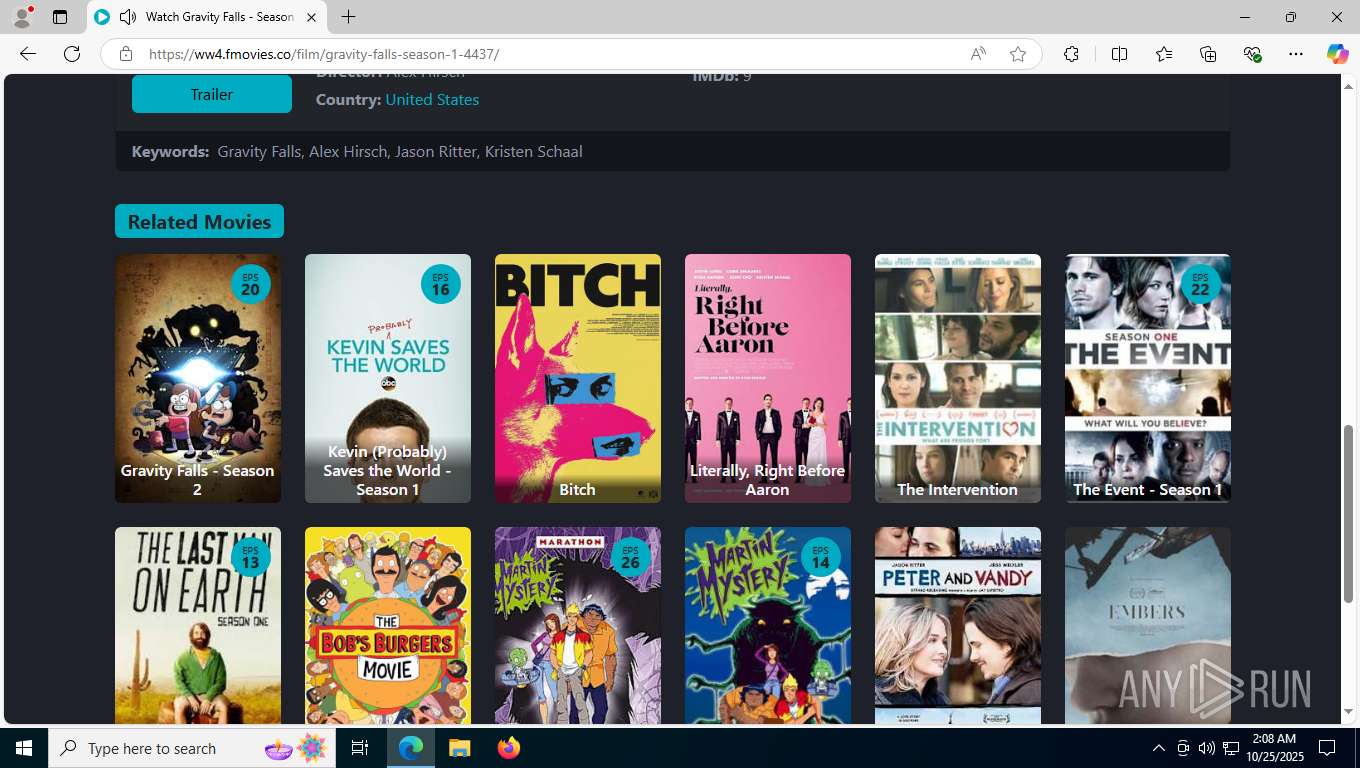Open the notification center icon

pyautogui.click(x=1327, y=748)
